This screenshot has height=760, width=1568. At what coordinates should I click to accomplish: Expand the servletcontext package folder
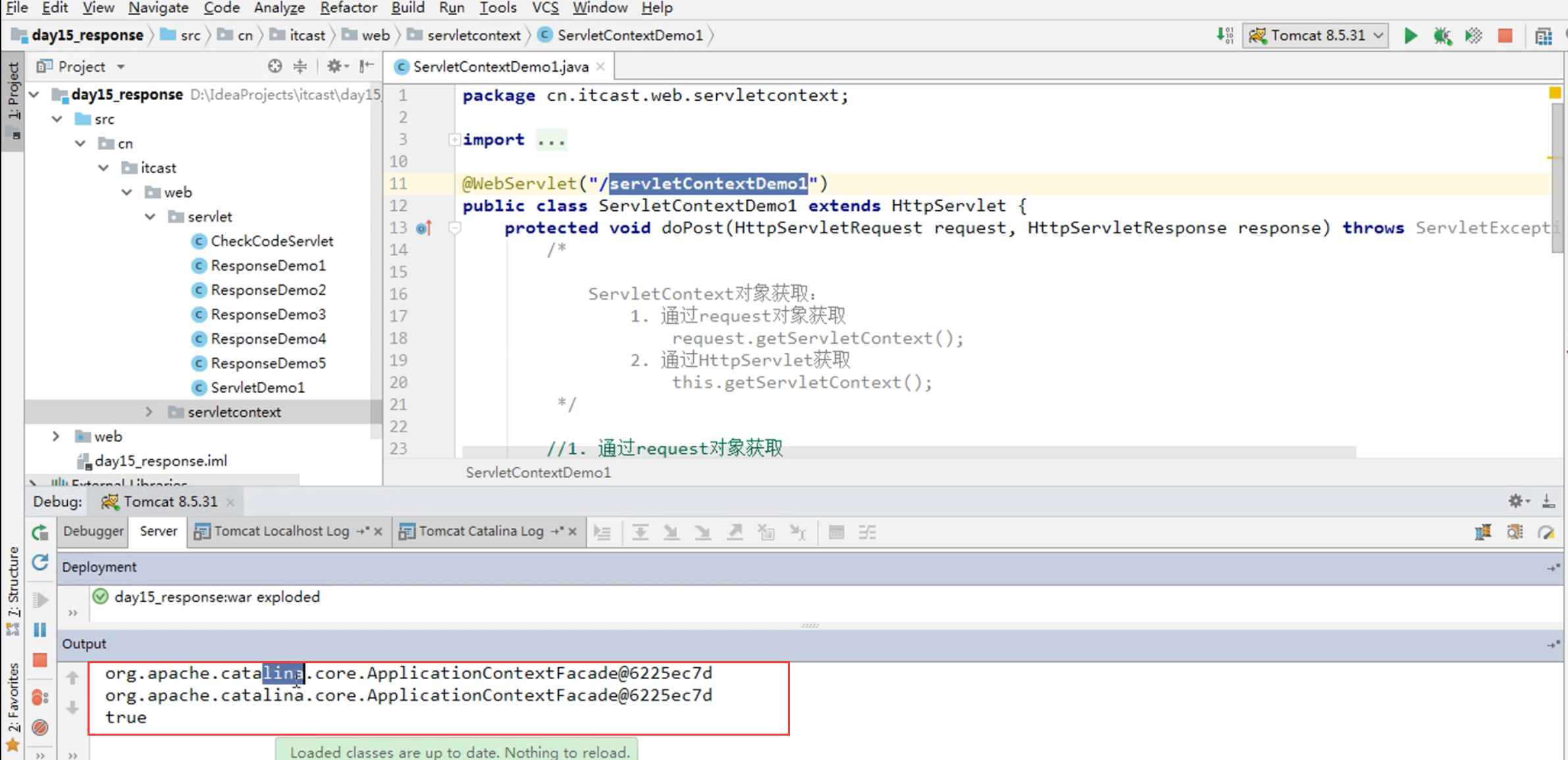coord(149,412)
